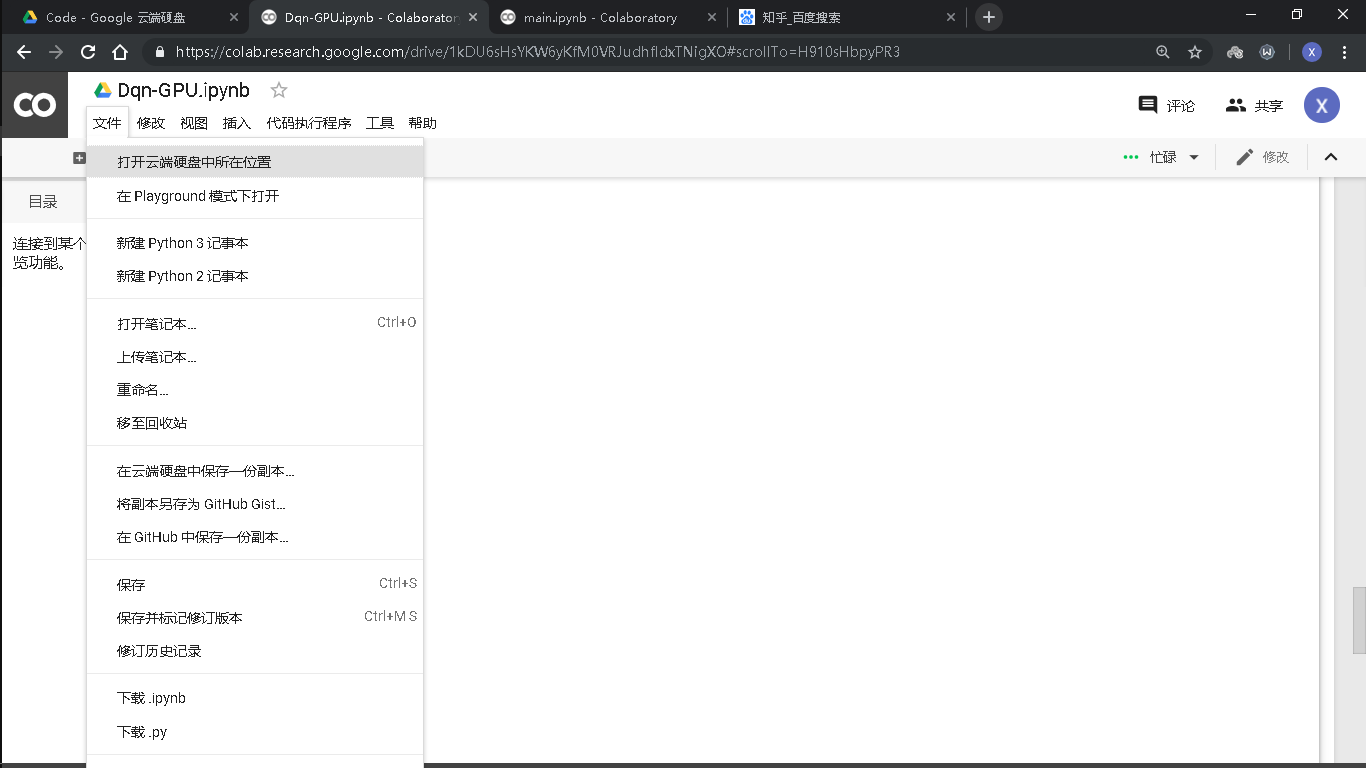1366x768 pixels.
Task: Click the 文件 menu
Action: [x=107, y=123]
